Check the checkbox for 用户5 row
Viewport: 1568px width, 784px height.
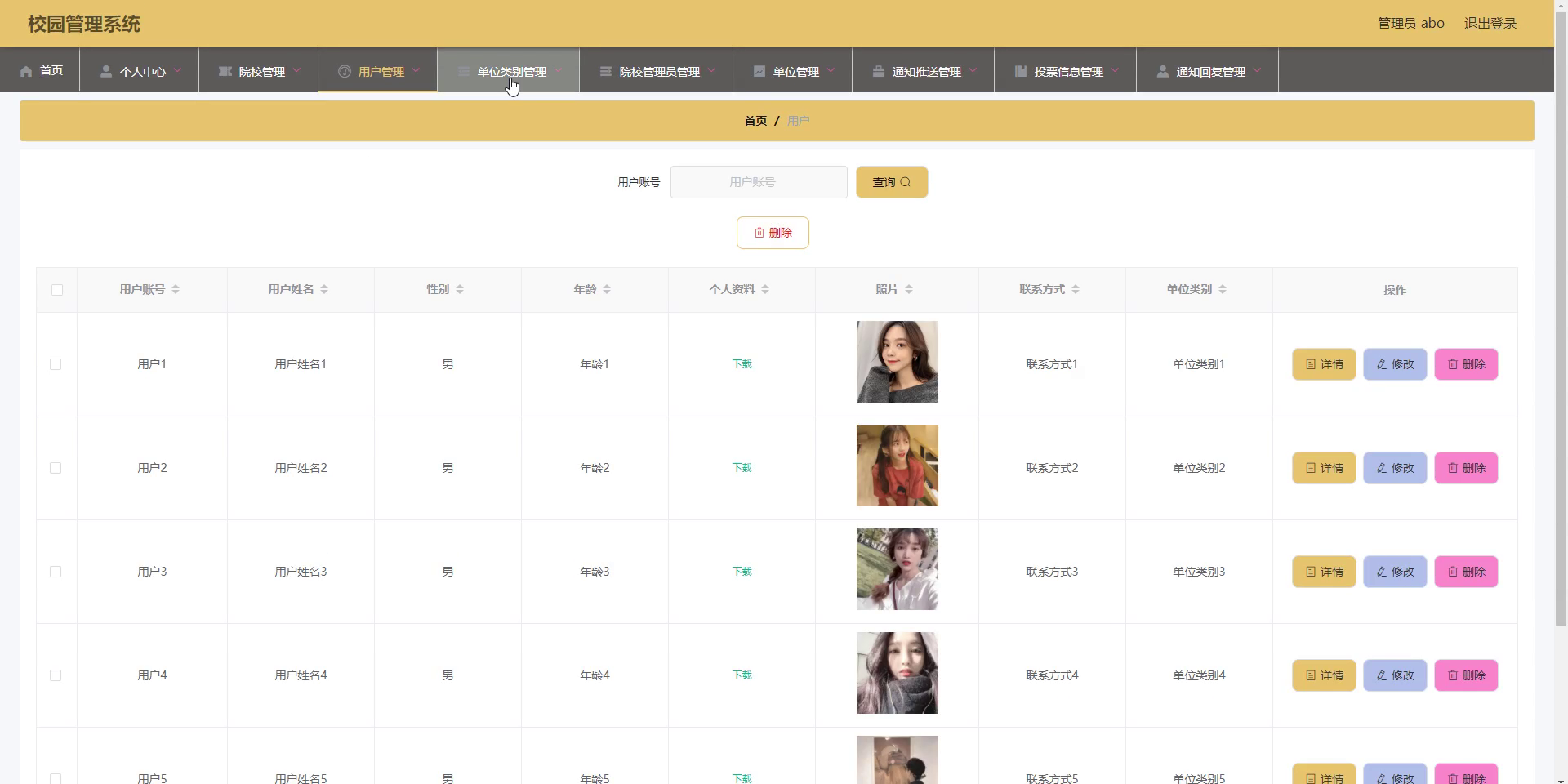(56, 779)
